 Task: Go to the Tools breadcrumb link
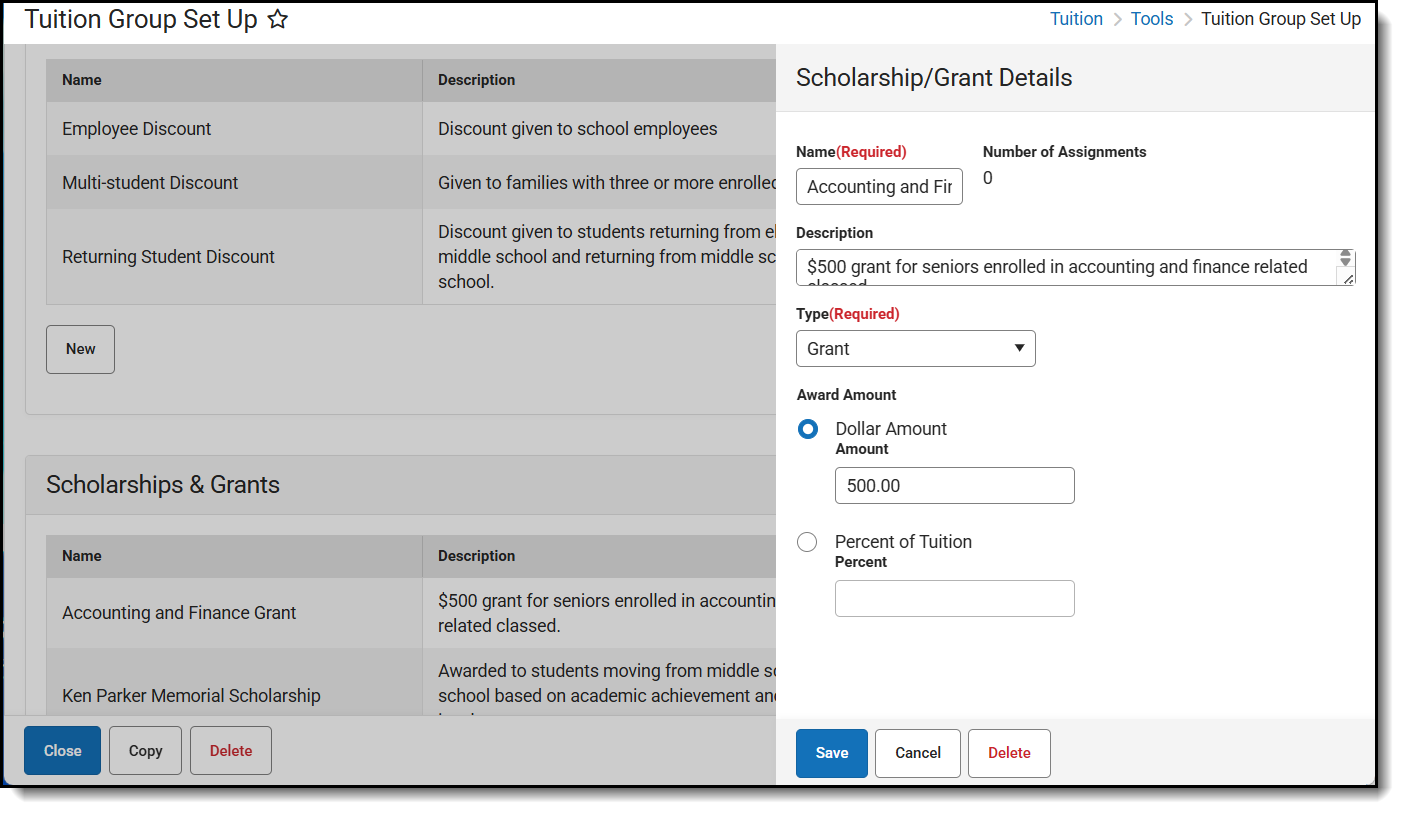pyautogui.click(x=1152, y=19)
